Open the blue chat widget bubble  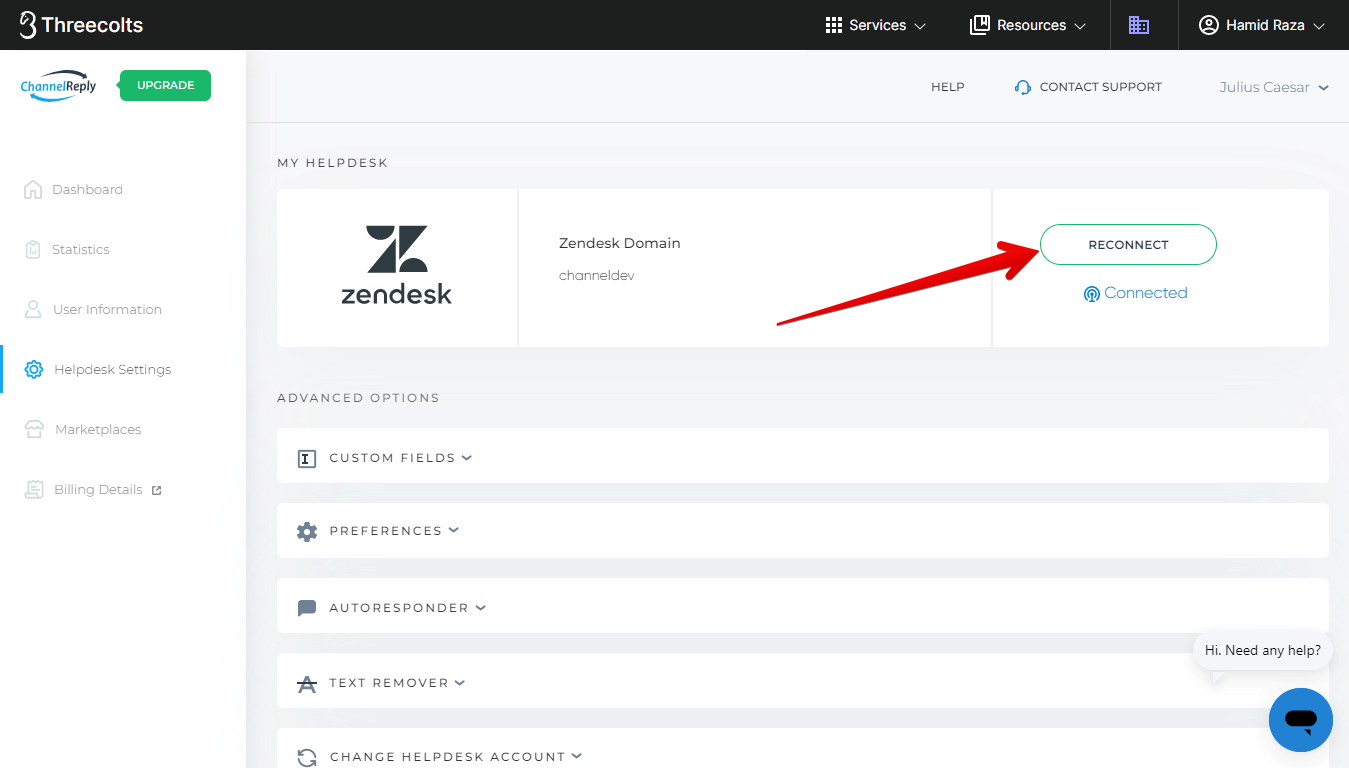pyautogui.click(x=1300, y=720)
